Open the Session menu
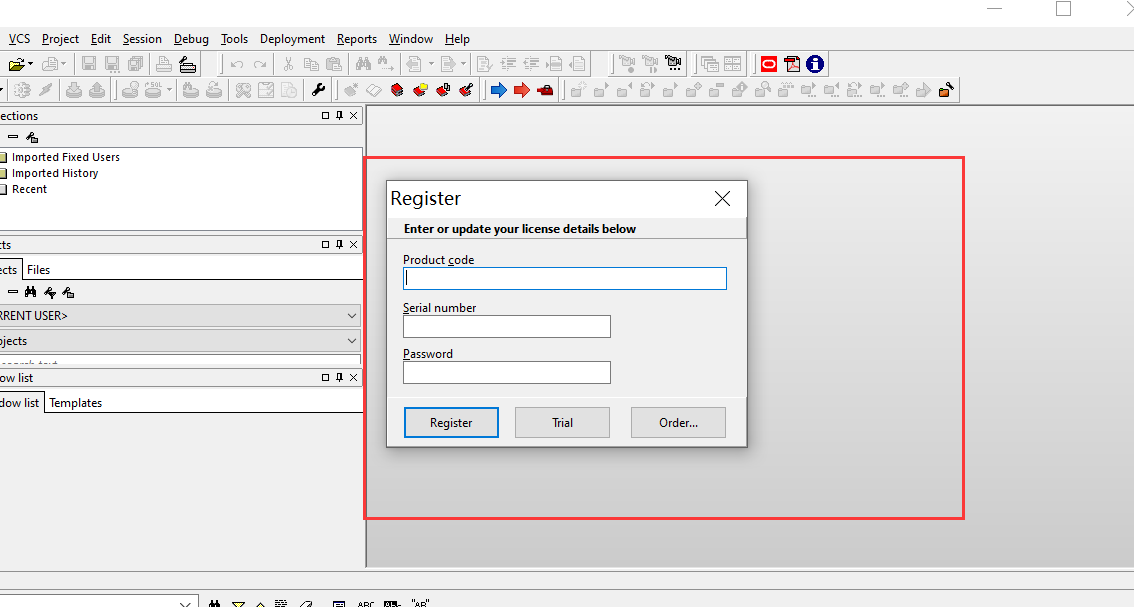This screenshot has height=607, width=1134. [142, 39]
